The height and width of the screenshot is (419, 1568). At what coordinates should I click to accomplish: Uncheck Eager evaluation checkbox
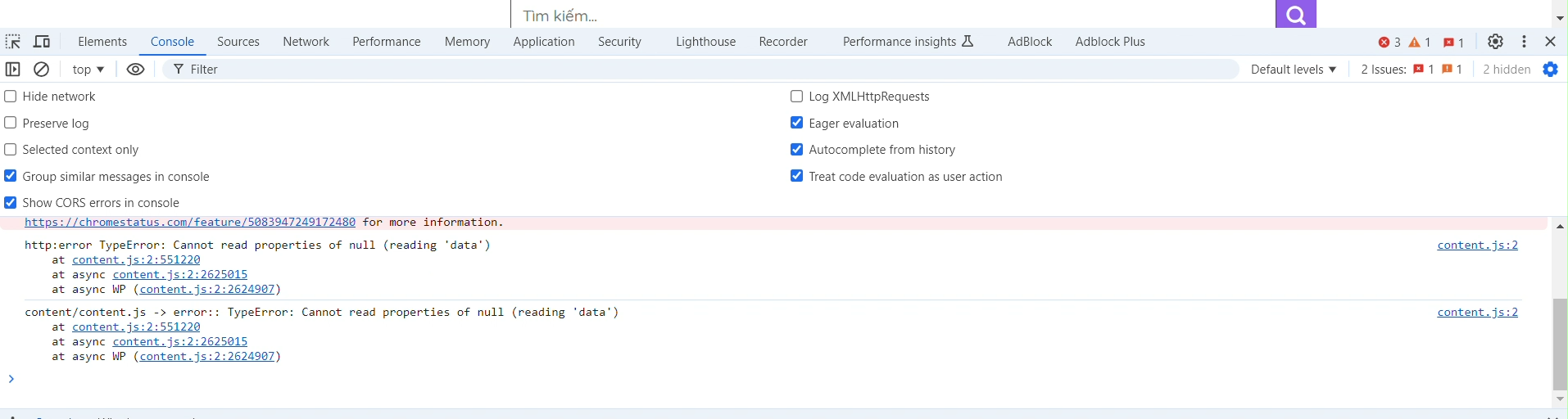click(x=796, y=123)
